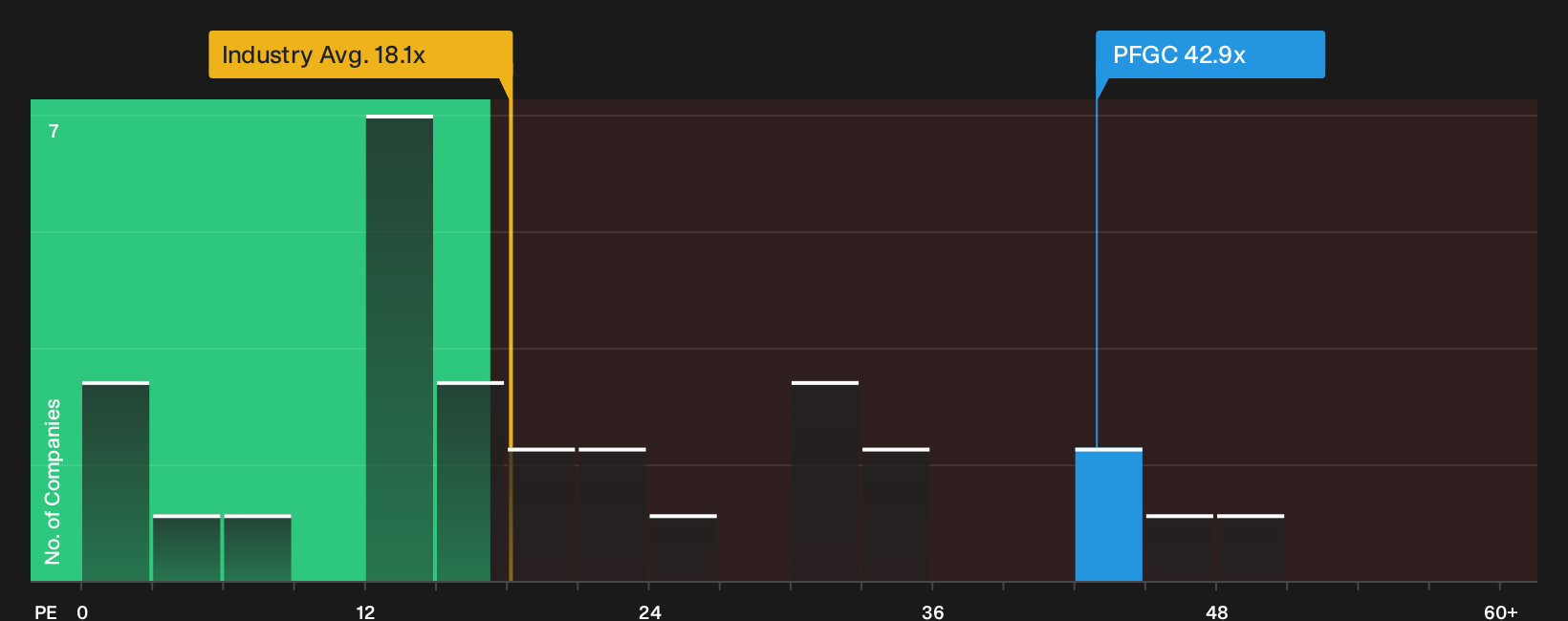Screen dimensions: 1568x621
Task: Click the tallest bar at PE 12
Action: (x=400, y=348)
